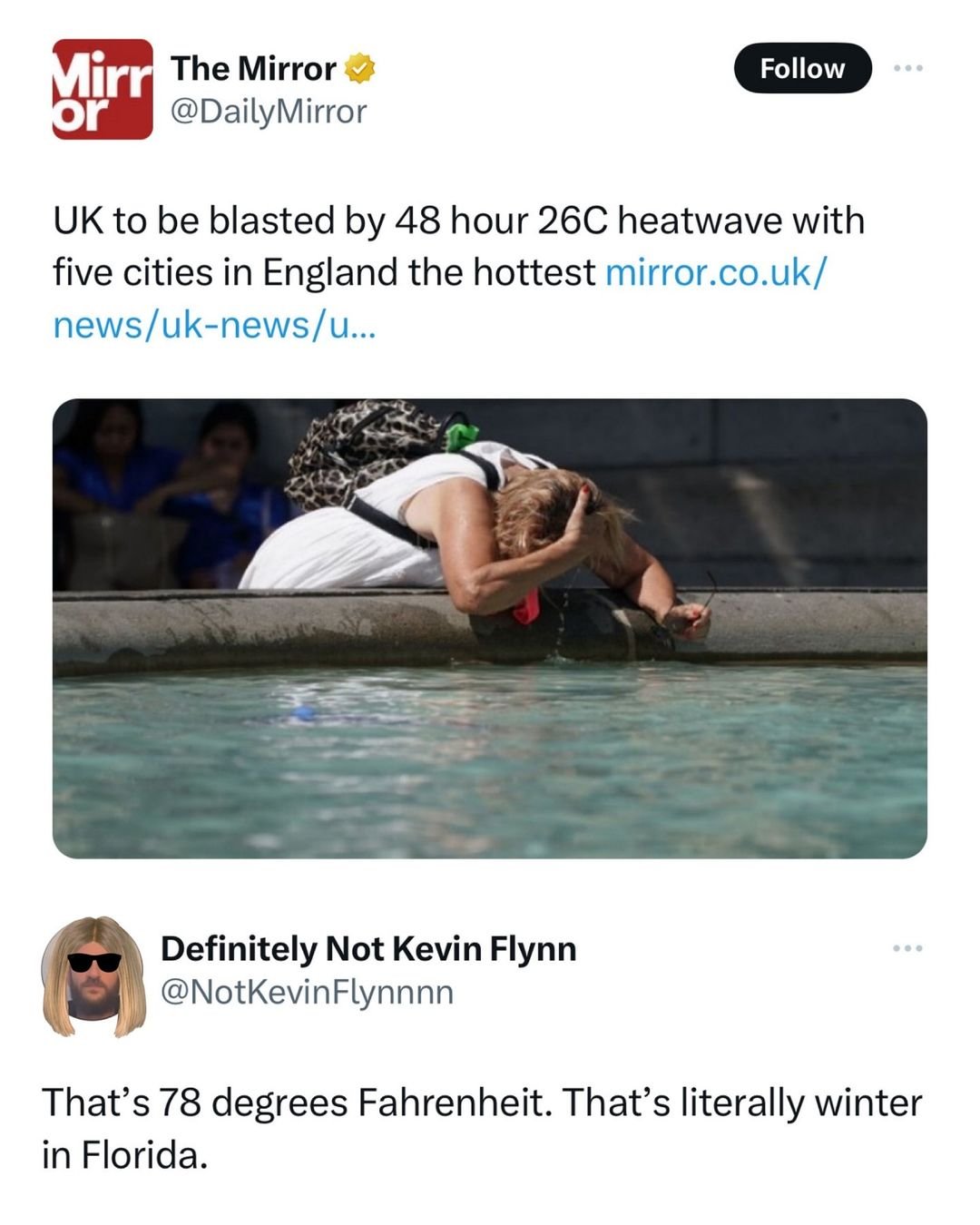Click the Definitely Not Kevin Flynn avatar
The height and width of the screenshot is (1225, 980).
[x=94, y=976]
